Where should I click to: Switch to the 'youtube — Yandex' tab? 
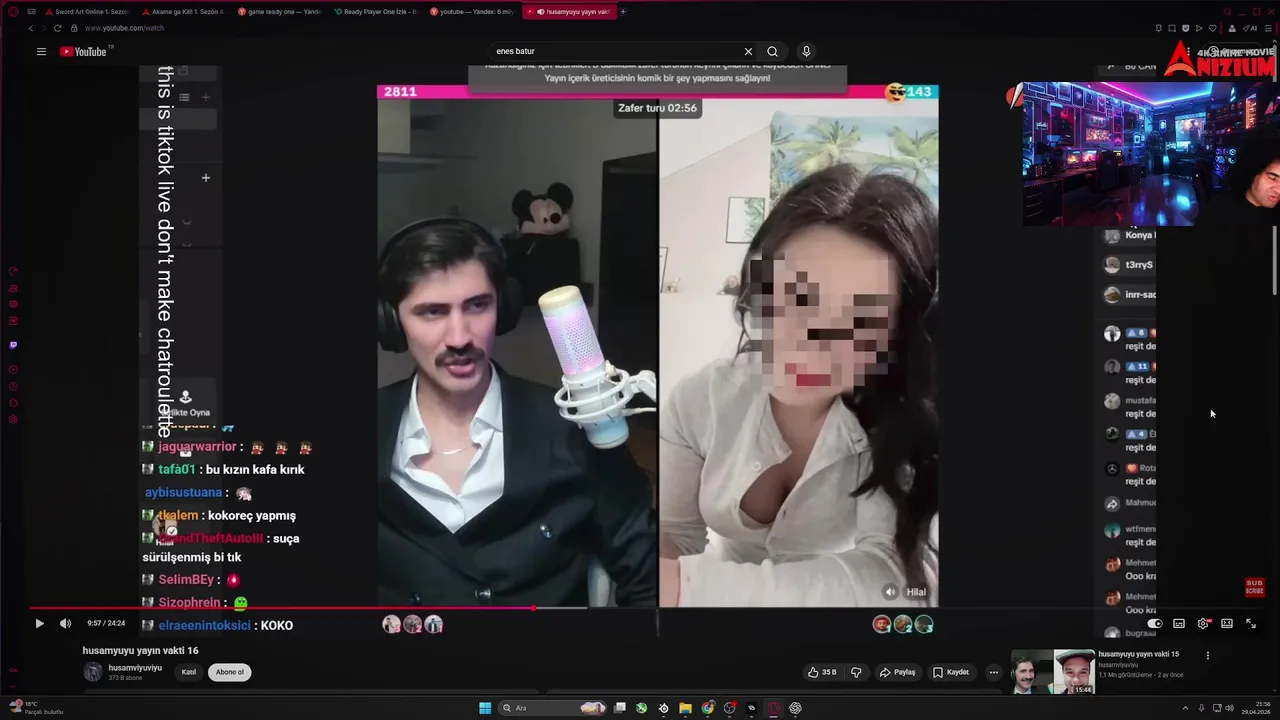click(471, 12)
